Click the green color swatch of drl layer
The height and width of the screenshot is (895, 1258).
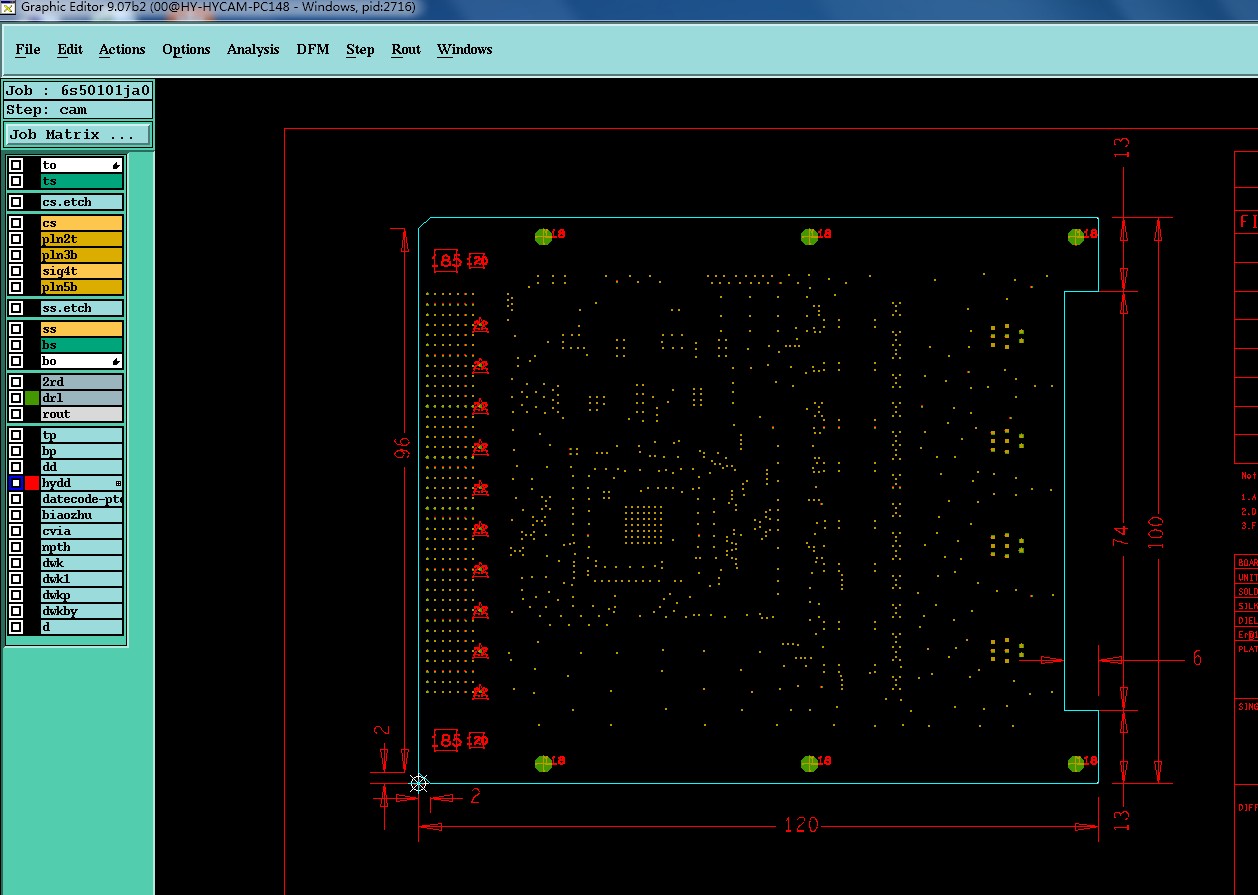tap(32, 398)
